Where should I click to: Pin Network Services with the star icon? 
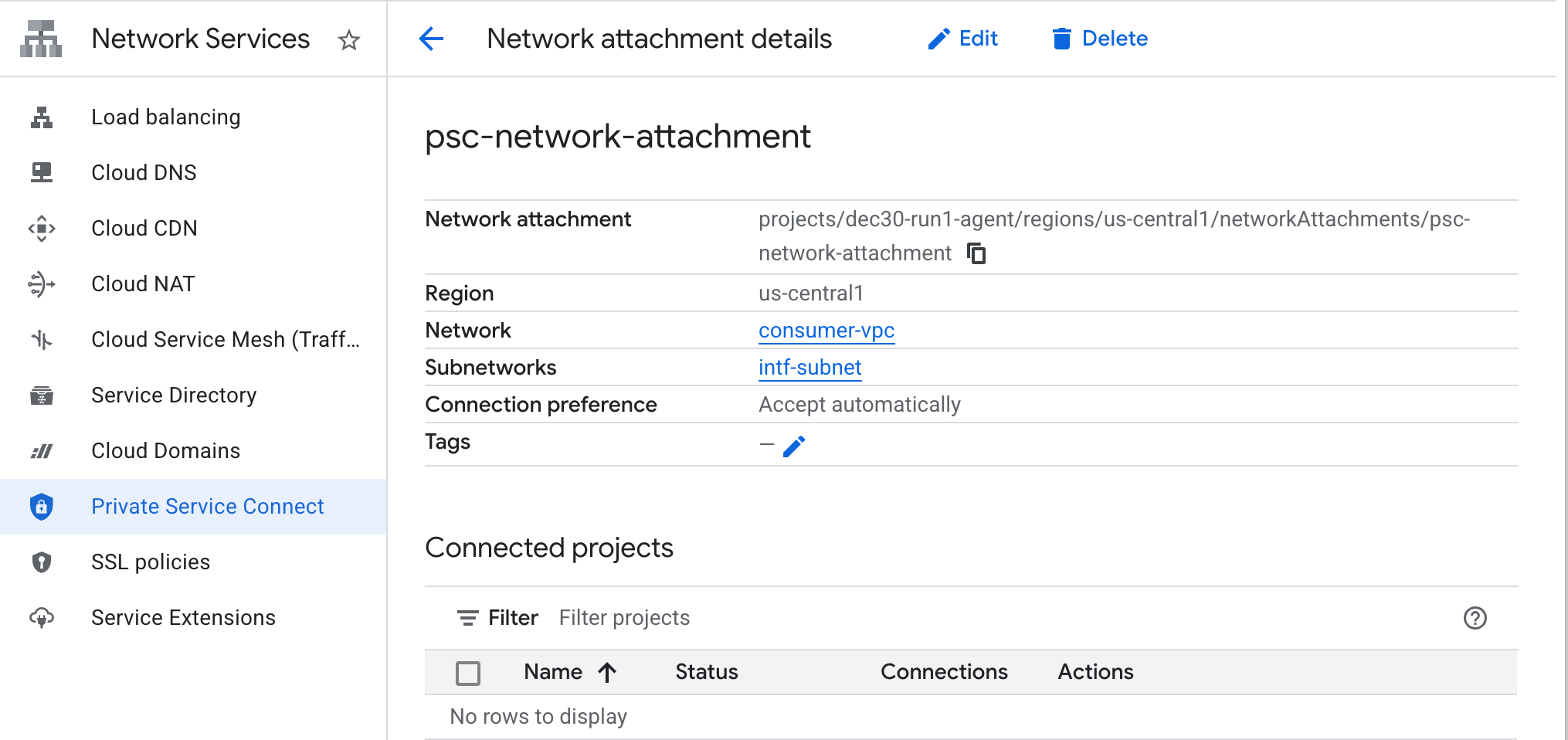pos(349,39)
